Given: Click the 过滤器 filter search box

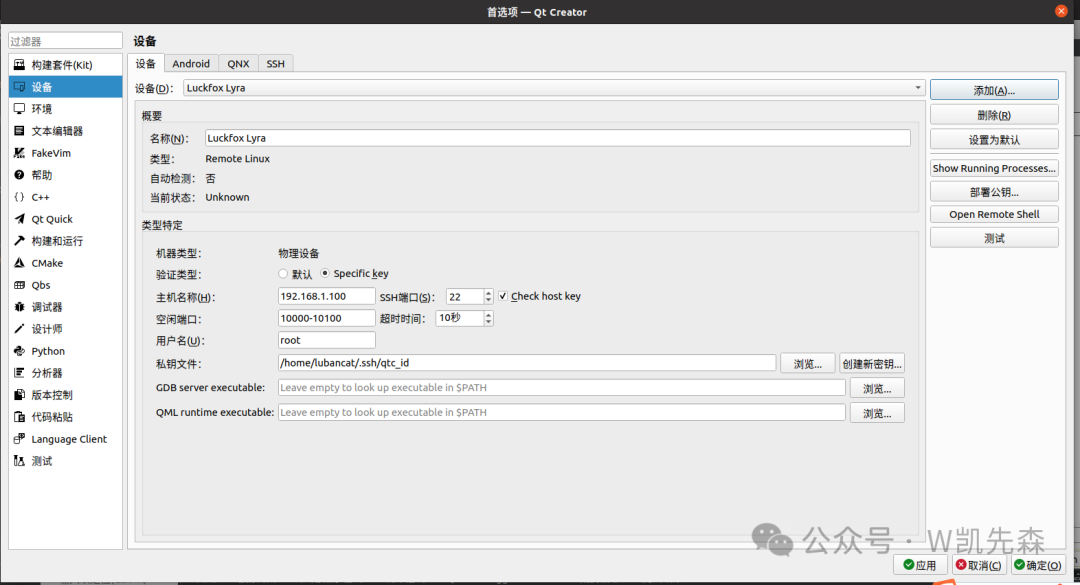Looking at the screenshot, I should [x=63, y=41].
